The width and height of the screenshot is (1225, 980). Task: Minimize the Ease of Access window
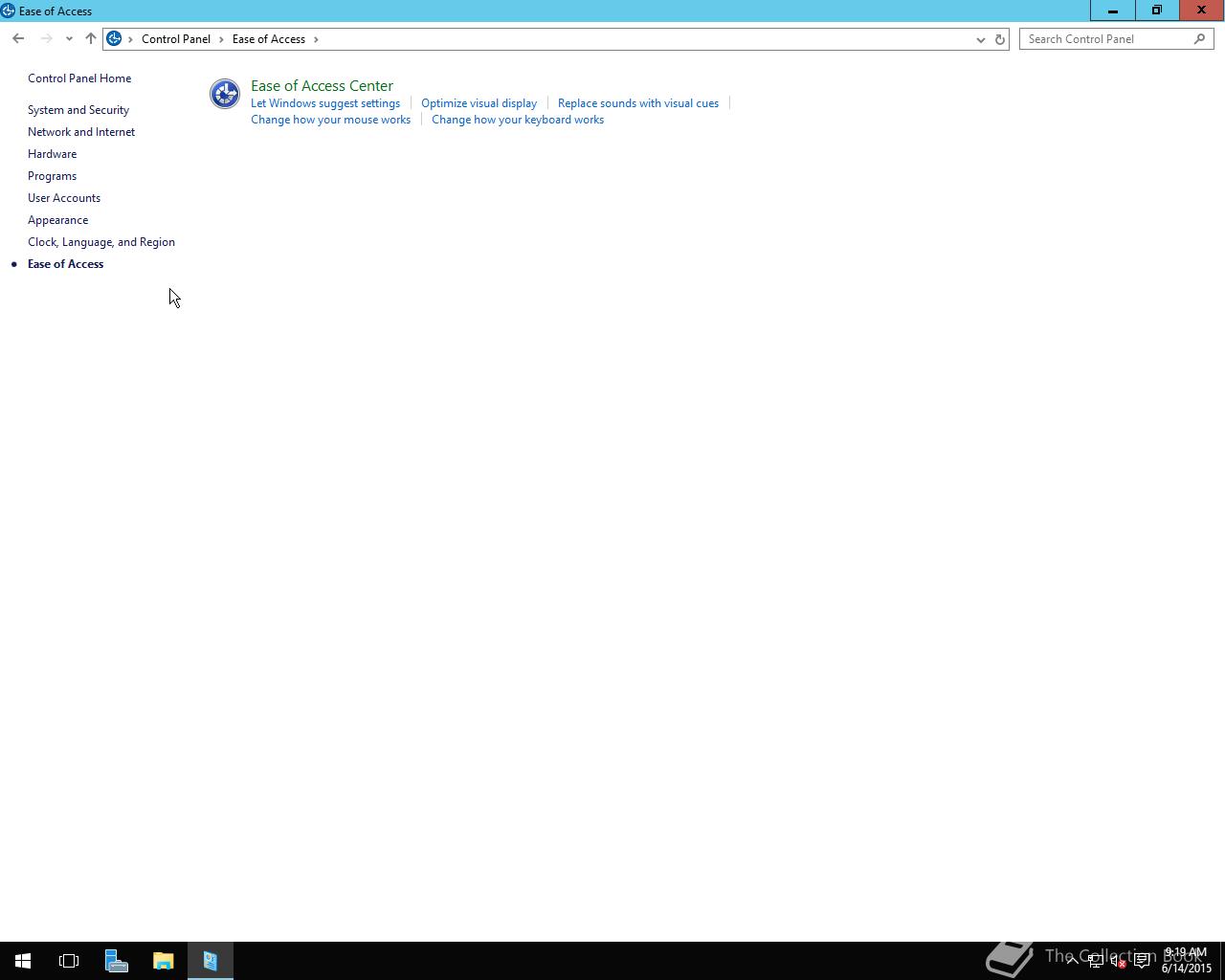(1113, 11)
